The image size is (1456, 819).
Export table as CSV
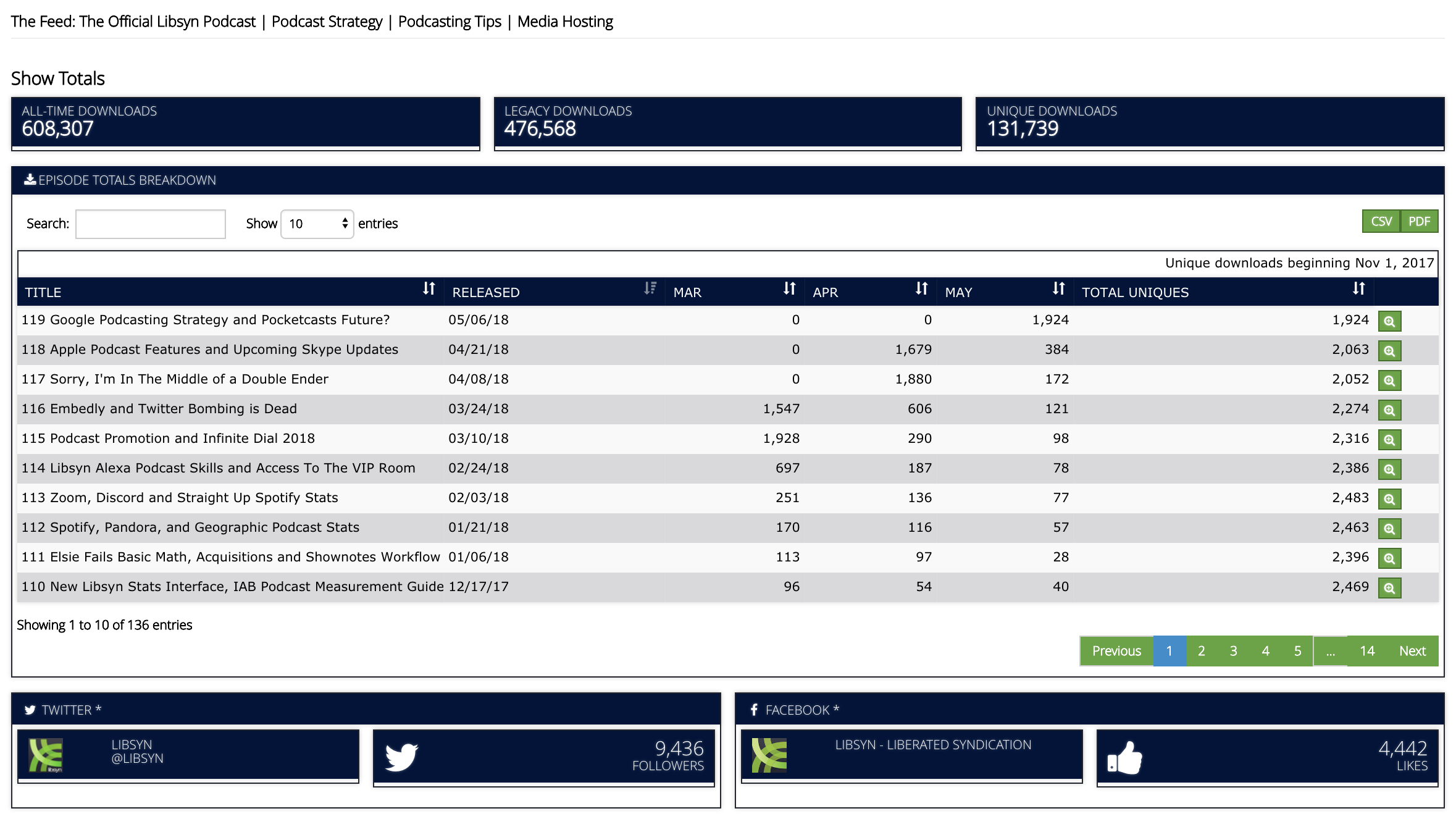pos(1381,222)
